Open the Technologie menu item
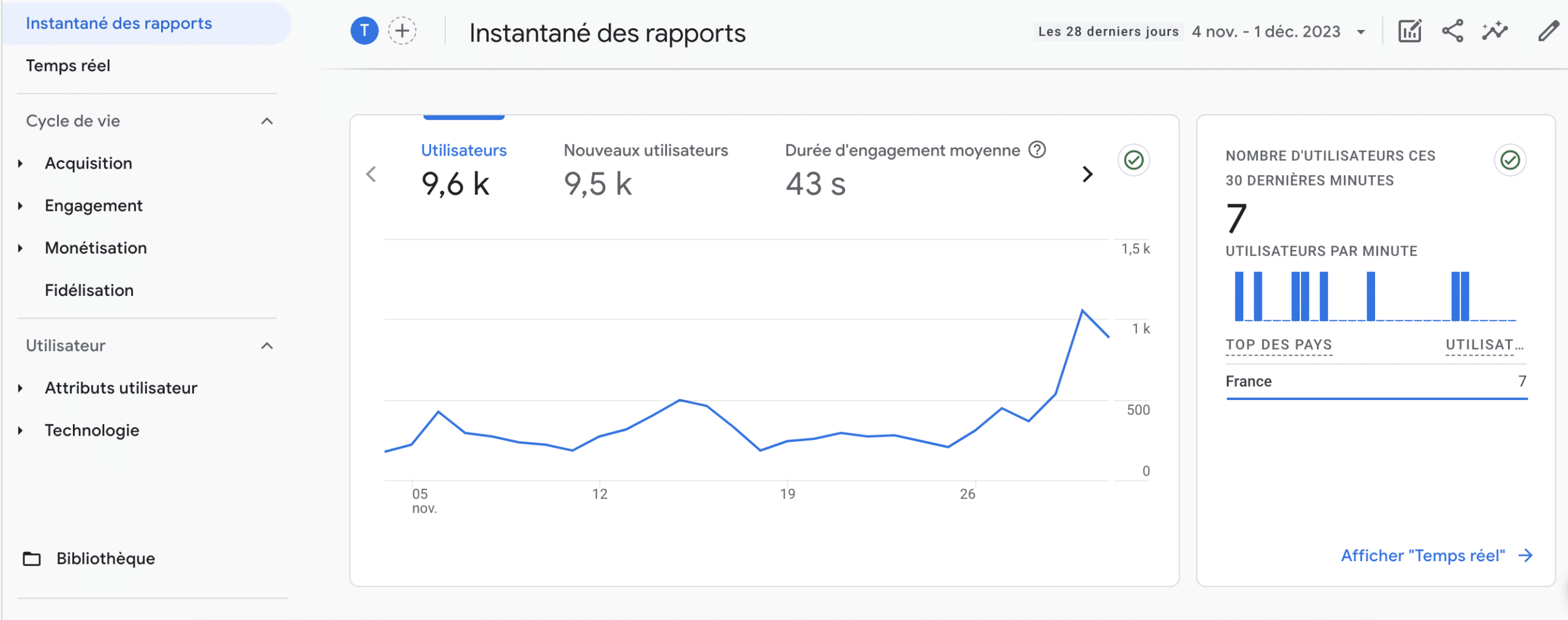This screenshot has height=620, width=1568. click(x=92, y=430)
